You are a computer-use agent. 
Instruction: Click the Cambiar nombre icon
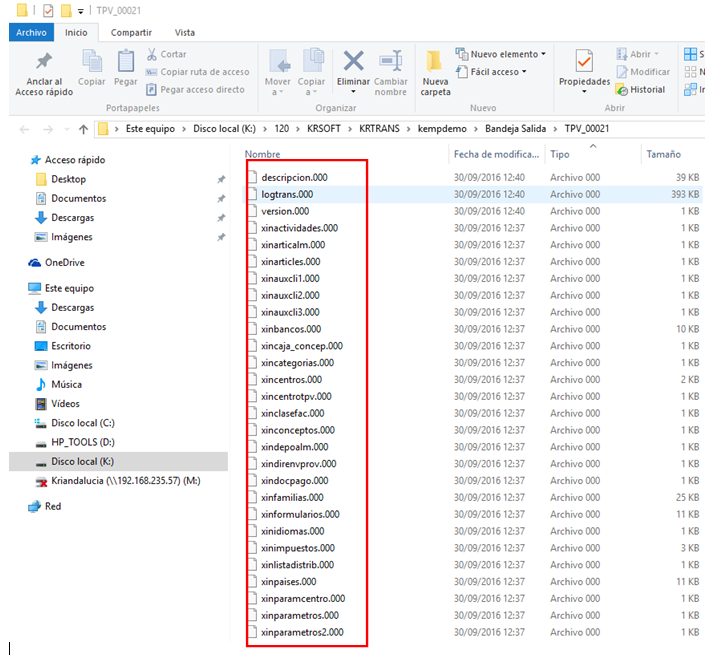click(x=391, y=61)
